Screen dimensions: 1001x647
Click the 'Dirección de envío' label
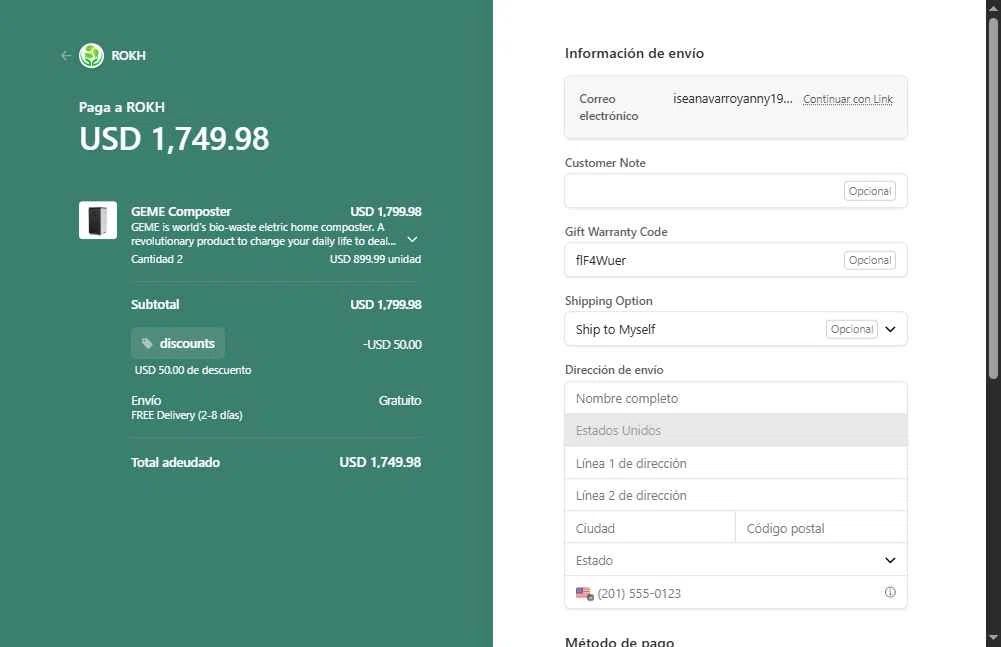[x=614, y=370]
